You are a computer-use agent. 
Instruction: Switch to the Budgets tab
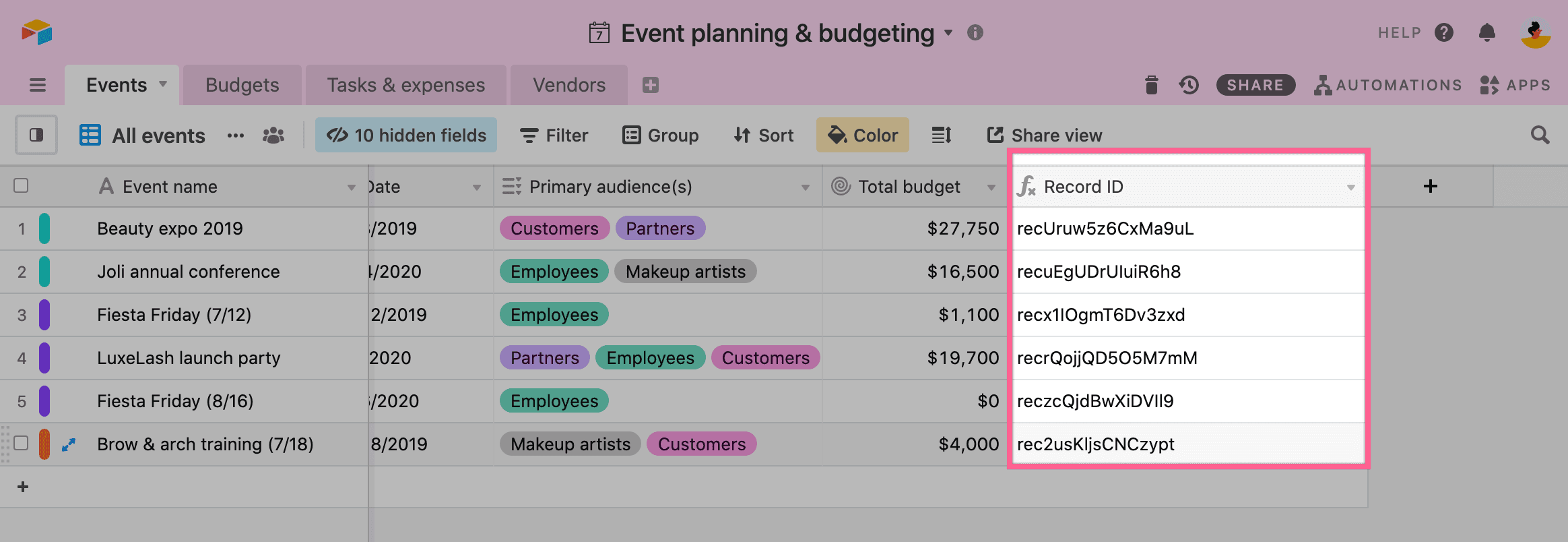pyautogui.click(x=242, y=86)
